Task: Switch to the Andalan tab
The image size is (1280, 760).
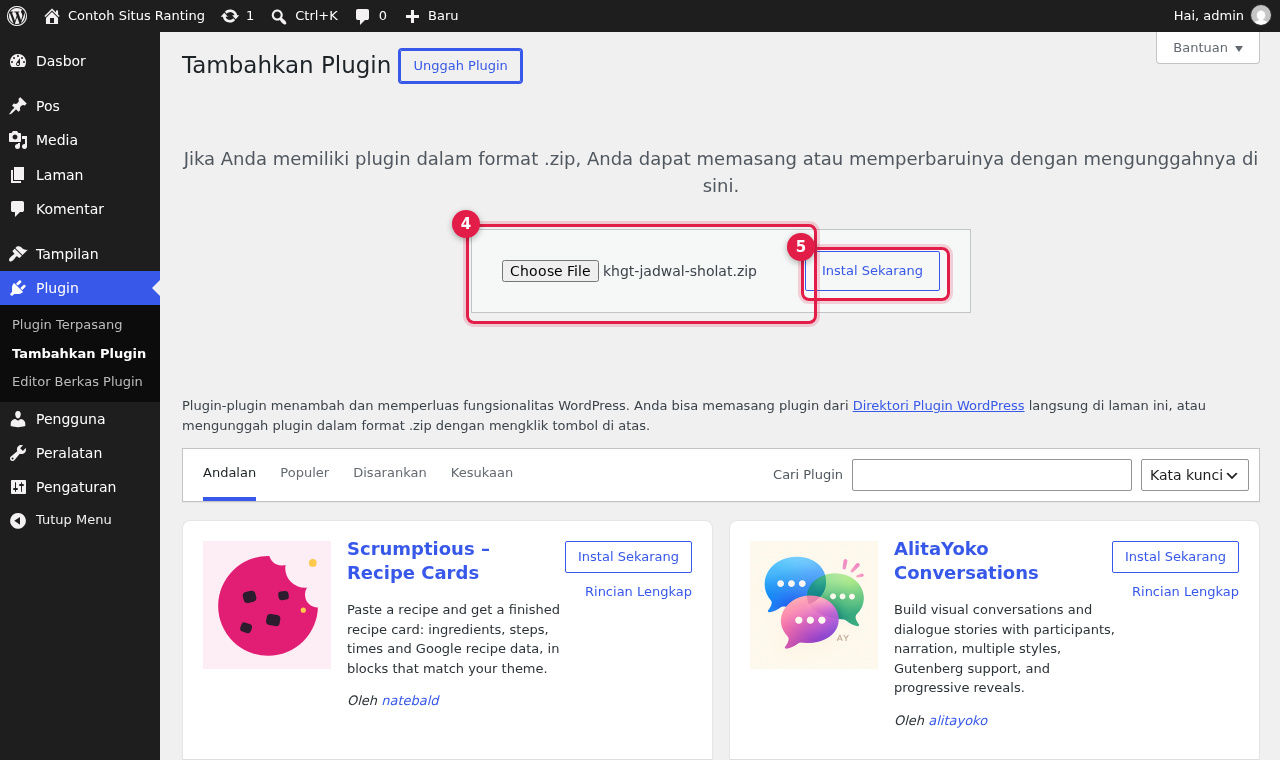Action: click(229, 473)
